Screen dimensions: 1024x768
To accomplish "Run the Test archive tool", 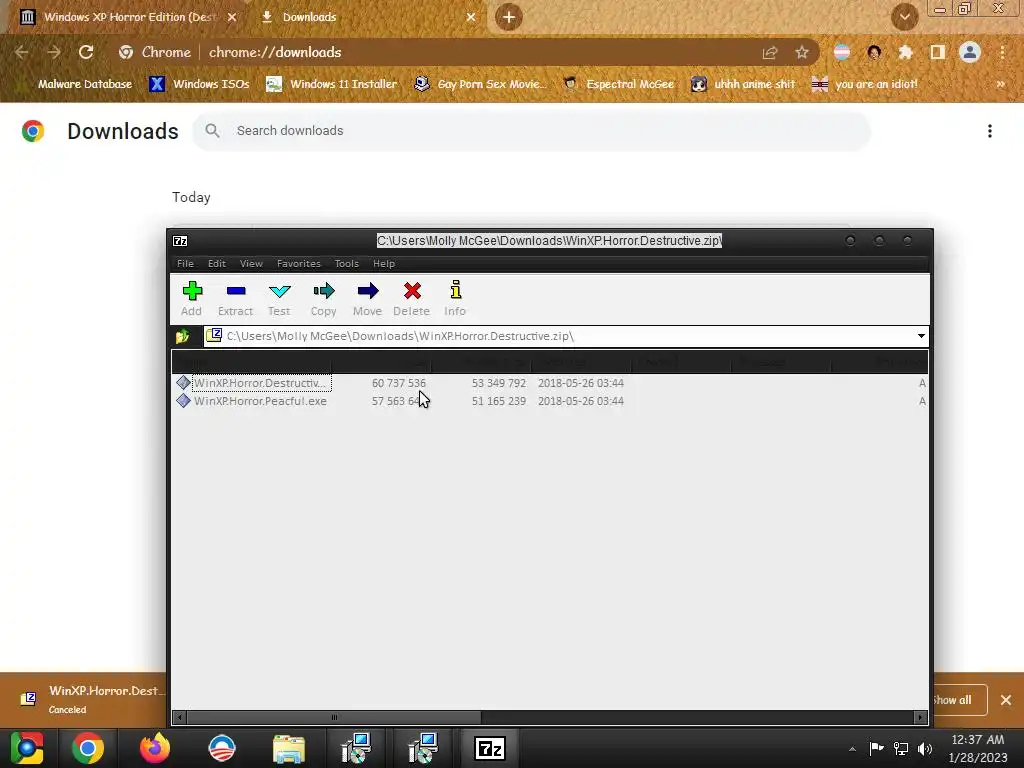I will pos(279,299).
